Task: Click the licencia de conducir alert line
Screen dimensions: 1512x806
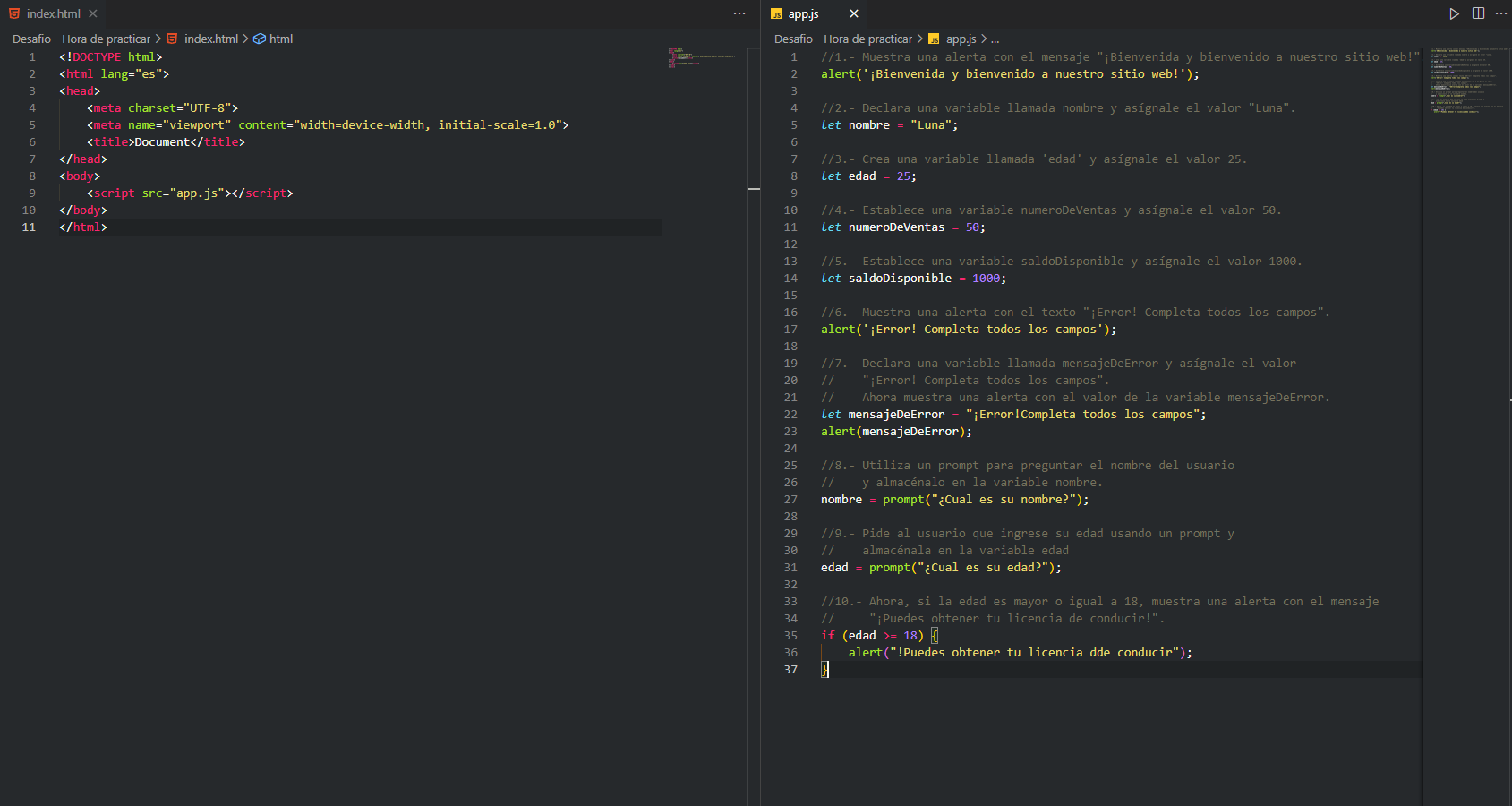Action: 1021,652
